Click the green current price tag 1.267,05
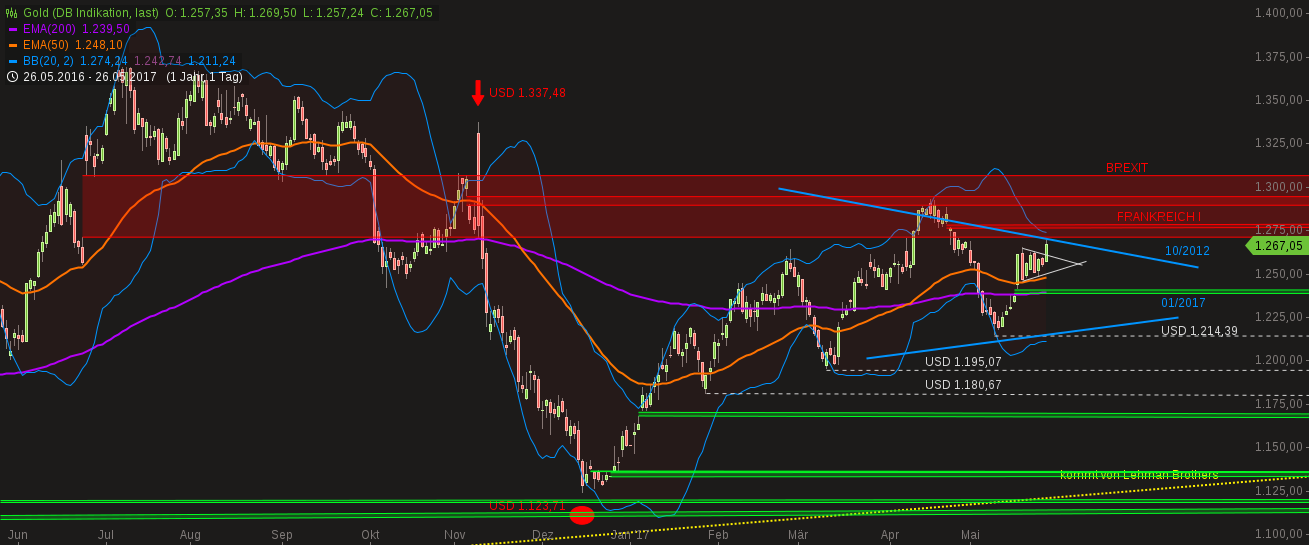 pyautogui.click(x=1276, y=246)
